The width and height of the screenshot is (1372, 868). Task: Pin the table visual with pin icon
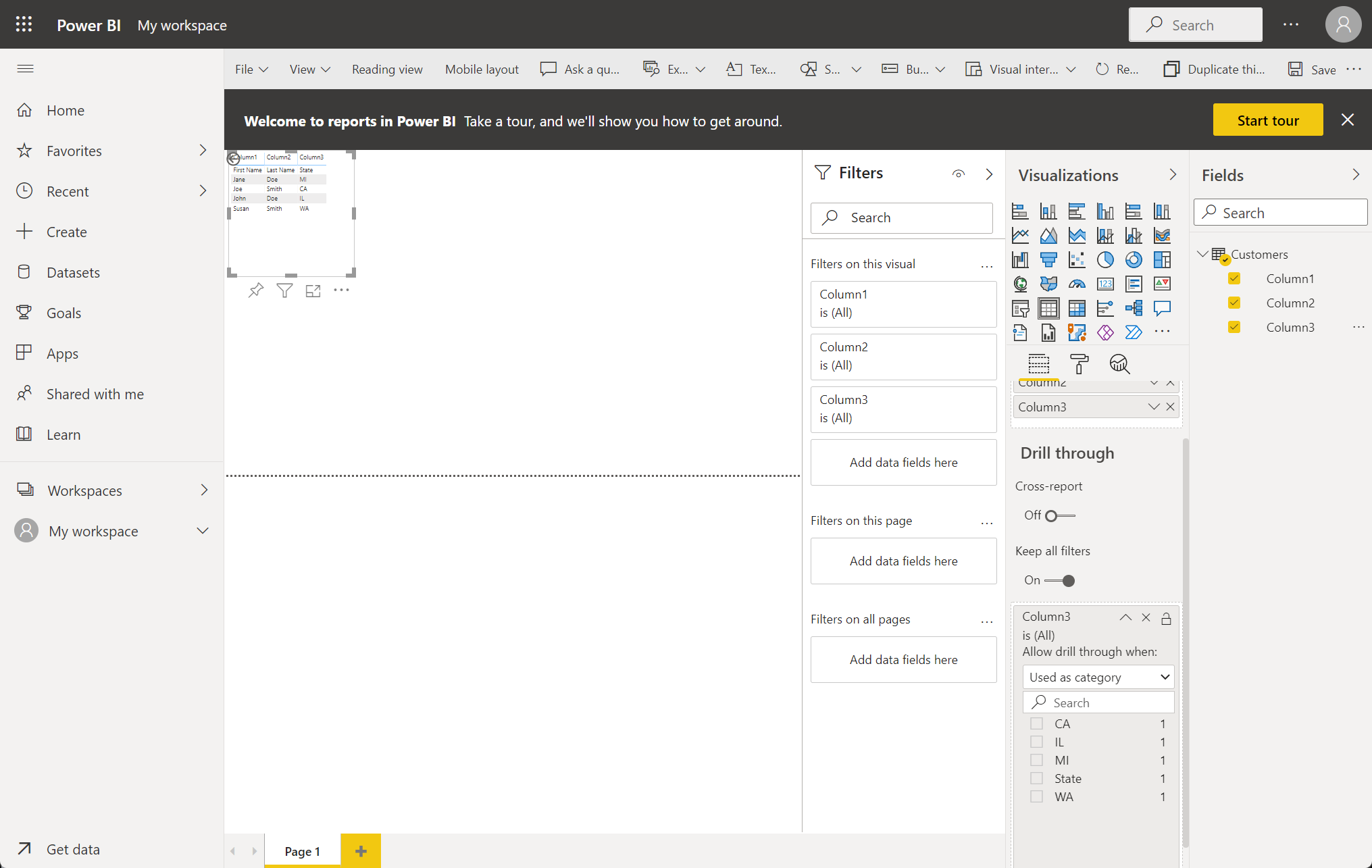tap(256, 290)
